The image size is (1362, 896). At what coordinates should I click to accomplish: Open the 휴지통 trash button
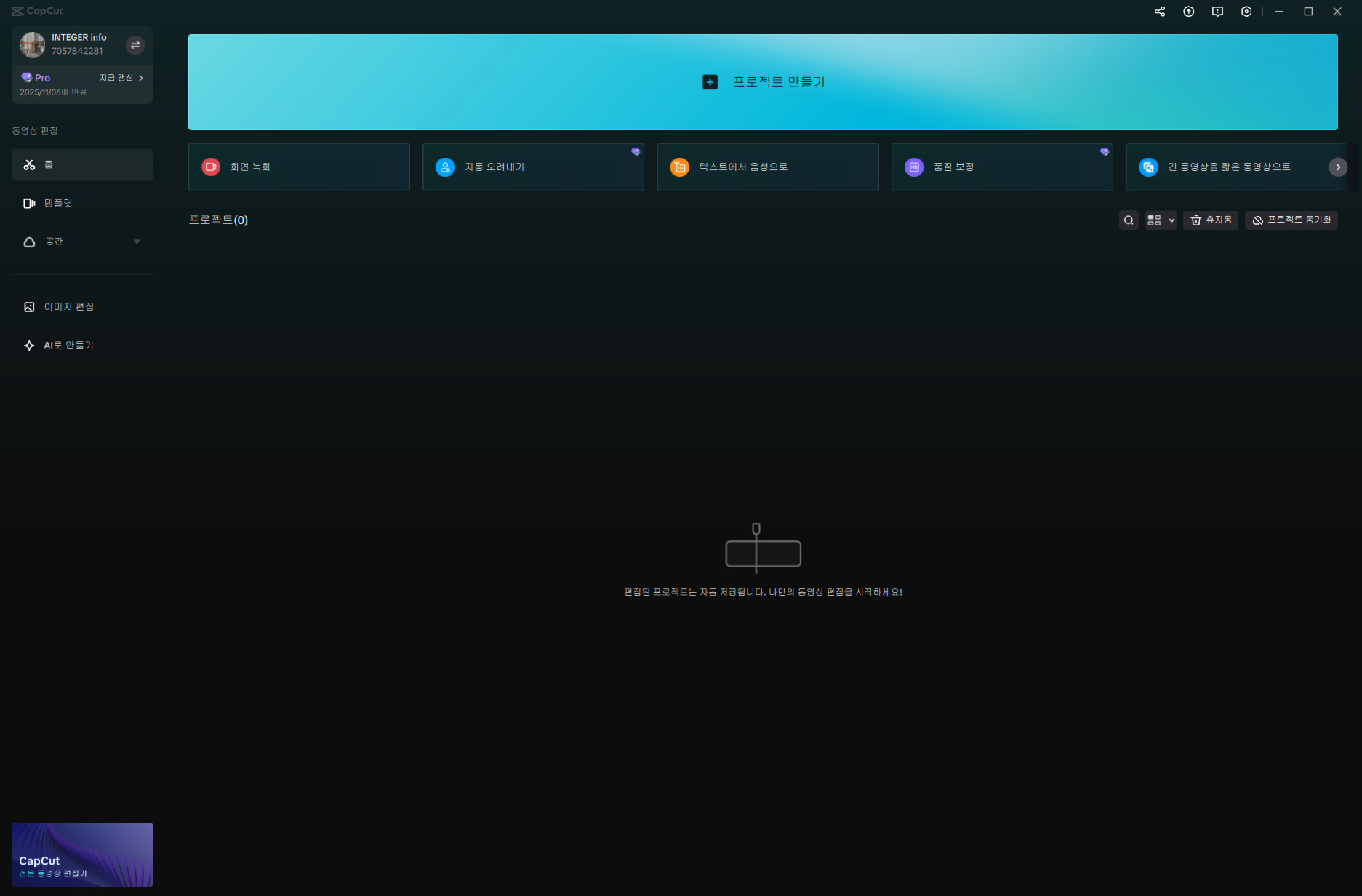tap(1211, 220)
